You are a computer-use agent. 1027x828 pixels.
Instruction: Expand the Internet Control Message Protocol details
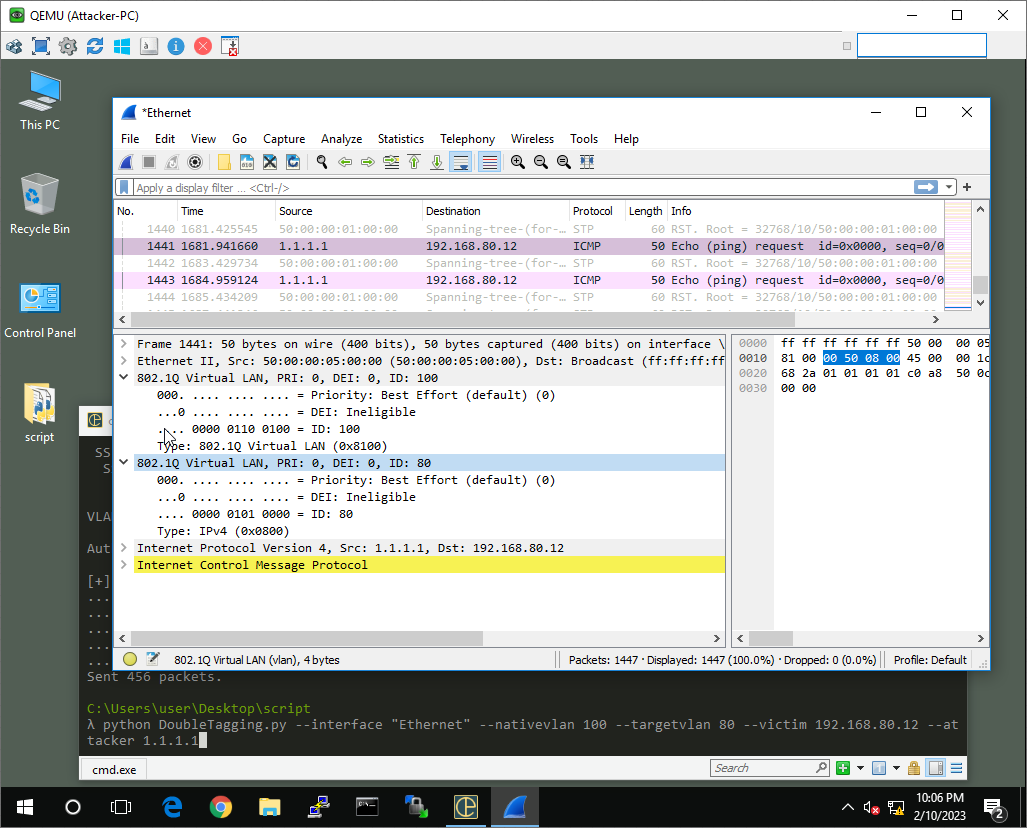coord(124,564)
